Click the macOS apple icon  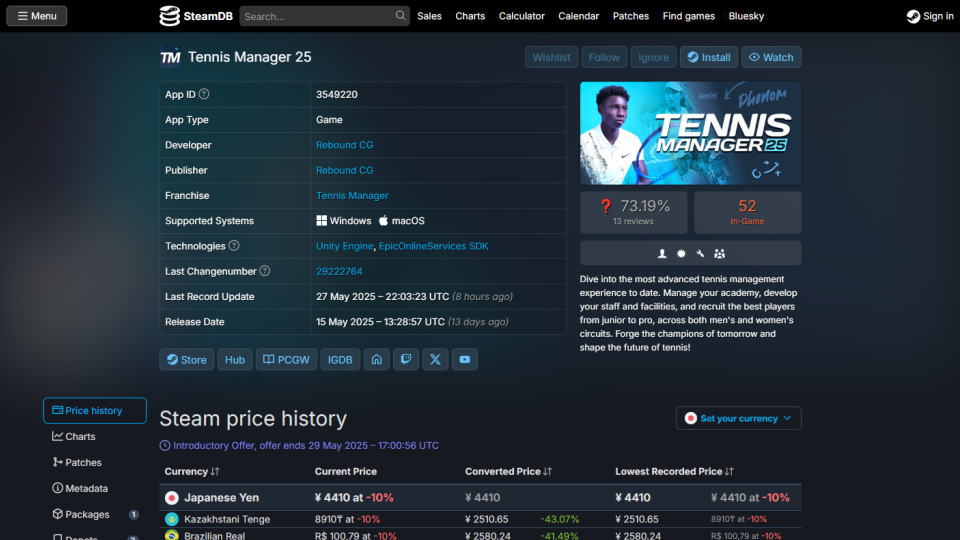point(383,220)
